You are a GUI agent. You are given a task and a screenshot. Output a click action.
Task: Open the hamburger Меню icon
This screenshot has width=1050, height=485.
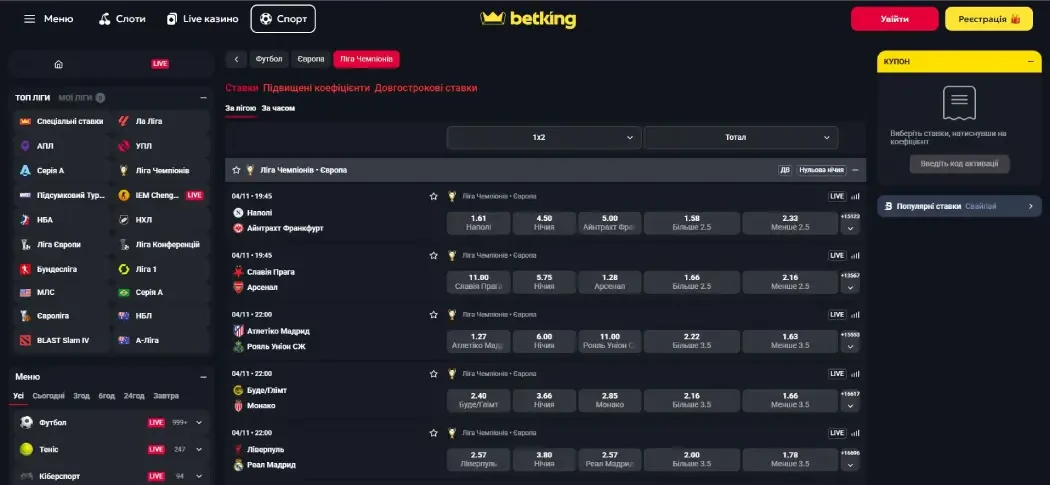pyautogui.click(x=29, y=19)
